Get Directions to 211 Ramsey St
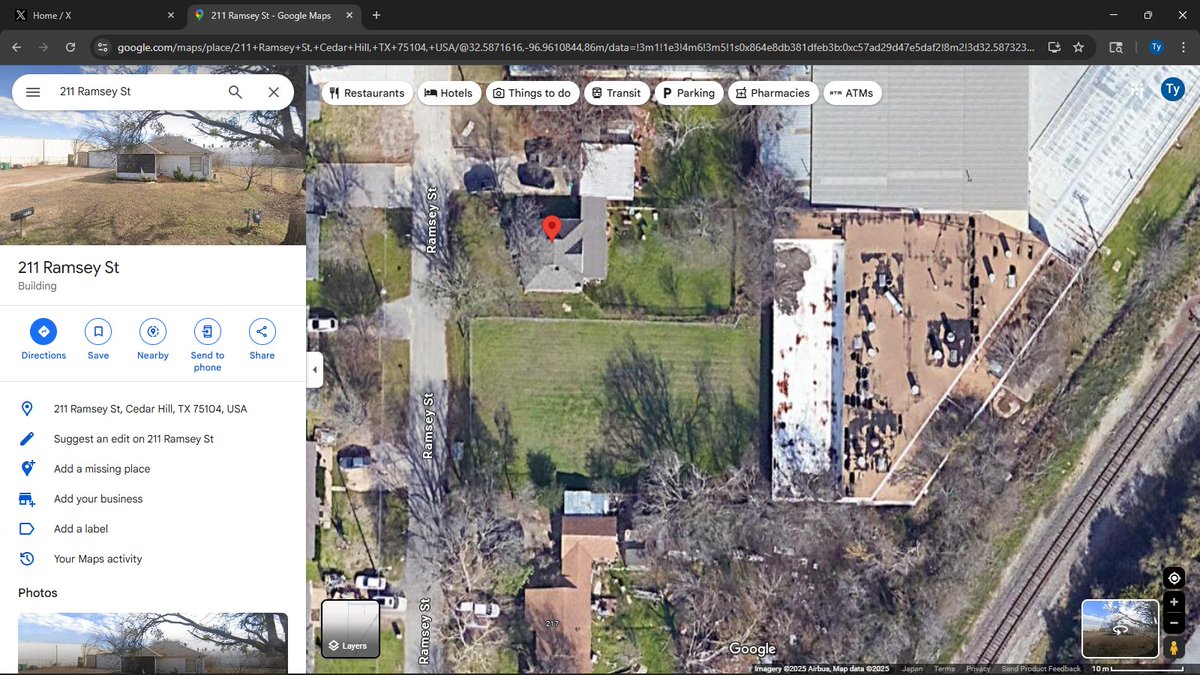The height and width of the screenshot is (675, 1200). pyautogui.click(x=44, y=340)
